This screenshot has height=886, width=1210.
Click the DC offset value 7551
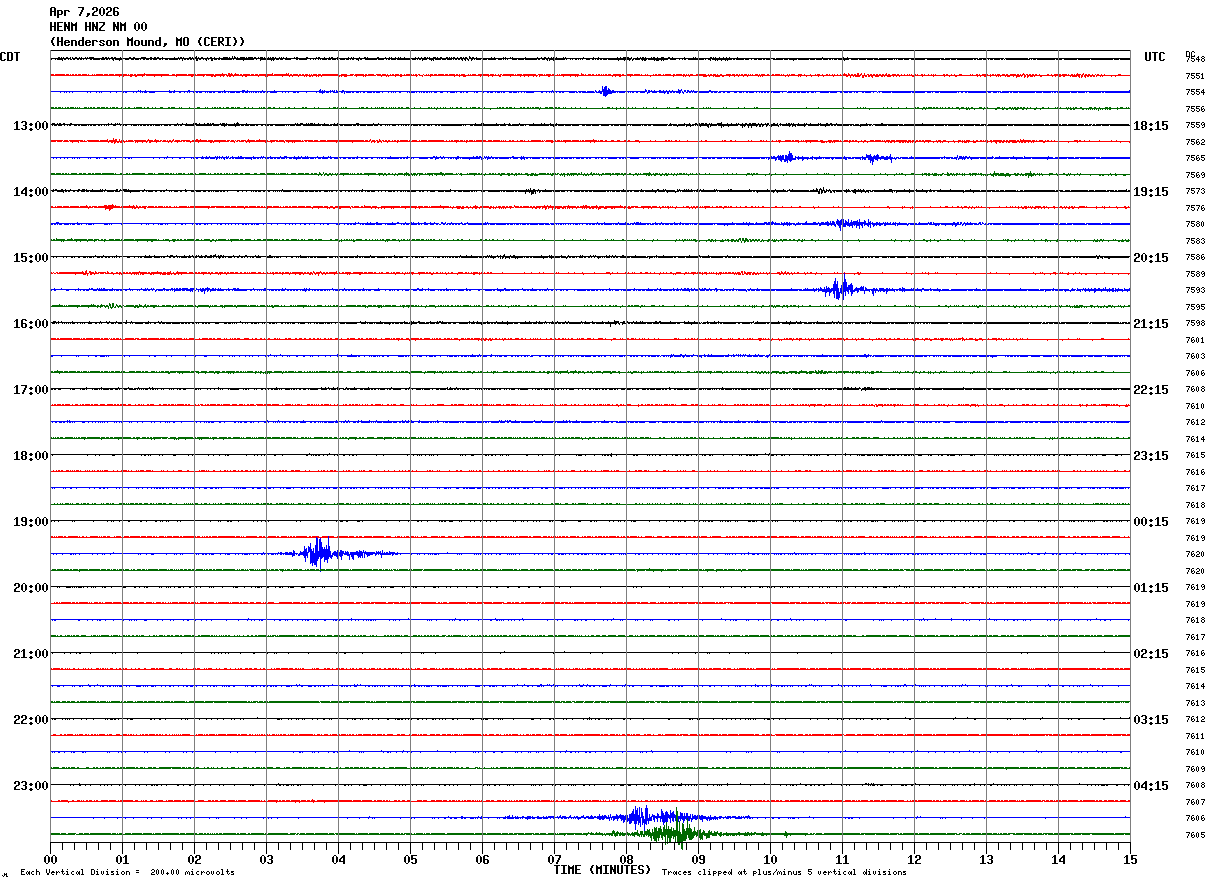pyautogui.click(x=1195, y=76)
